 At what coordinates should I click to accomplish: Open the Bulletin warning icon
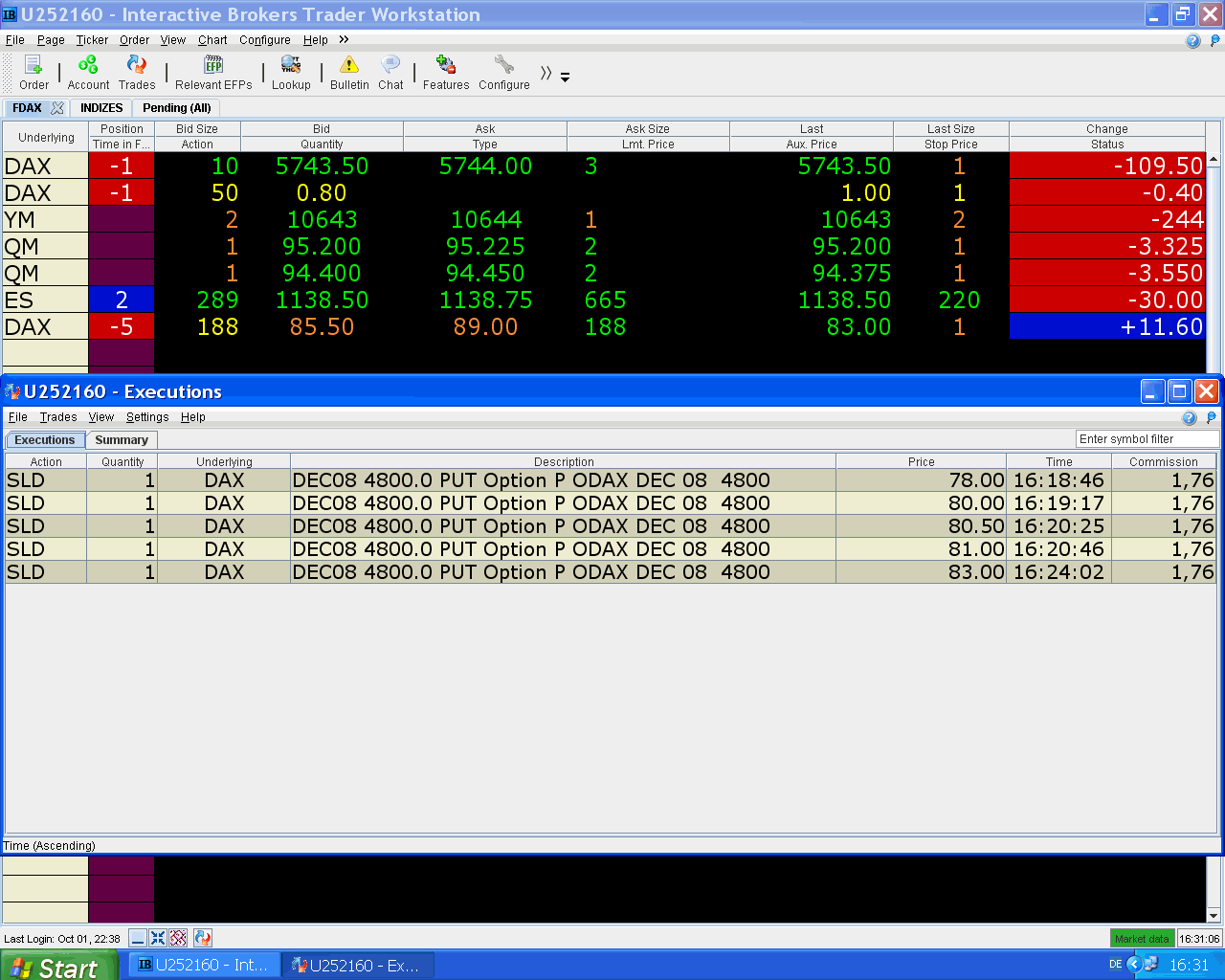click(349, 72)
